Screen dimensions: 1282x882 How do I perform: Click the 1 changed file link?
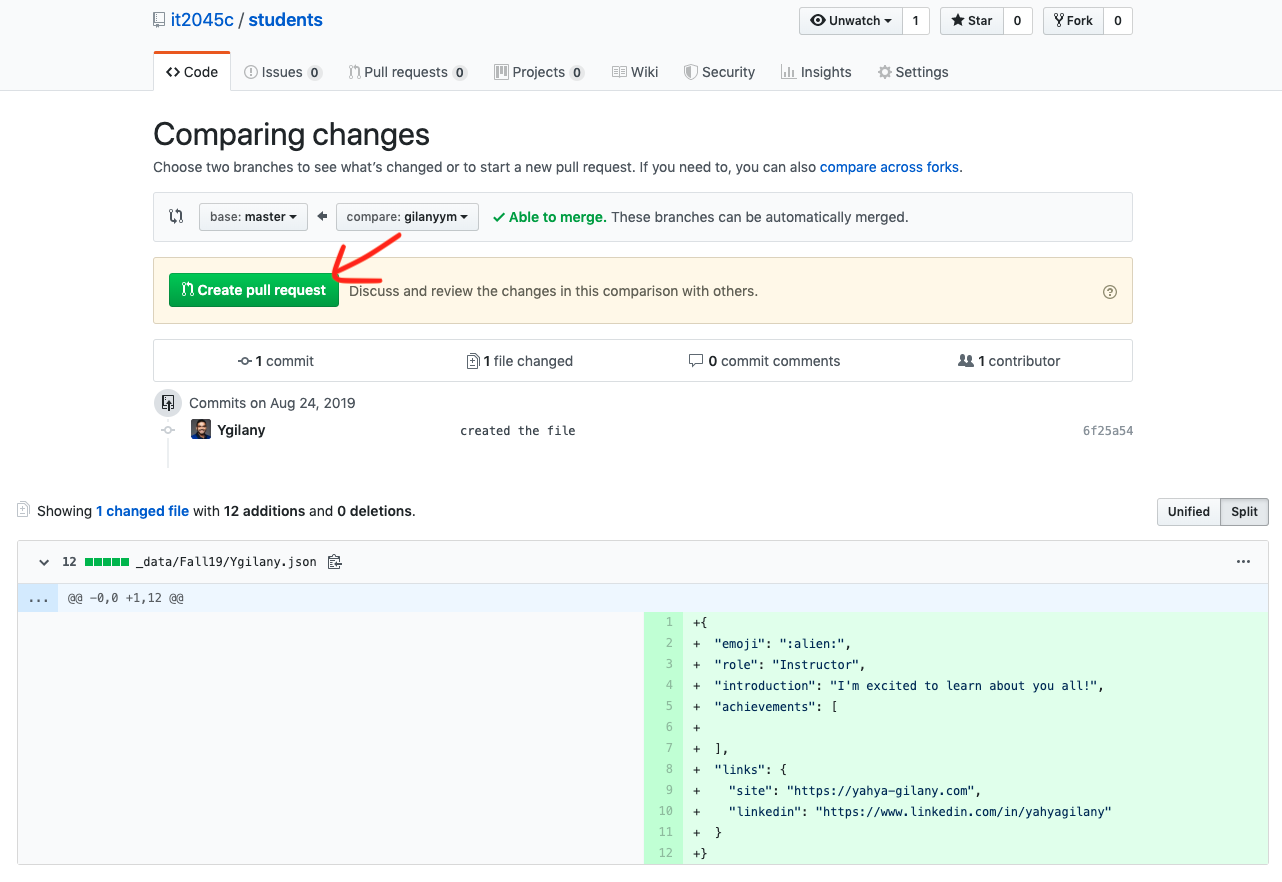coord(142,511)
